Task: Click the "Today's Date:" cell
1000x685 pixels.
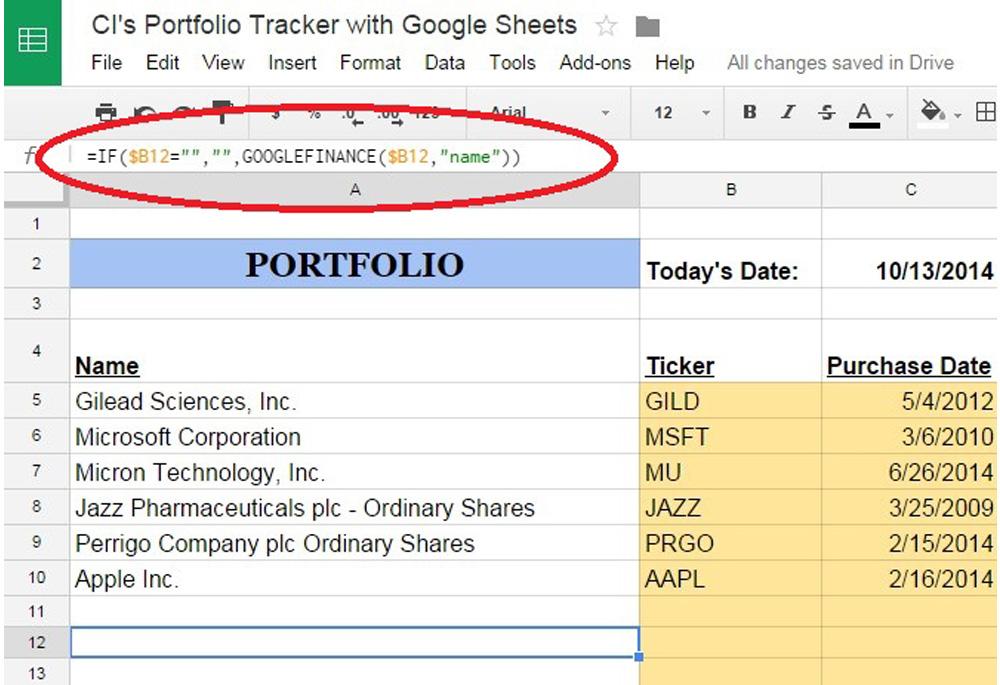Action: pos(731,264)
